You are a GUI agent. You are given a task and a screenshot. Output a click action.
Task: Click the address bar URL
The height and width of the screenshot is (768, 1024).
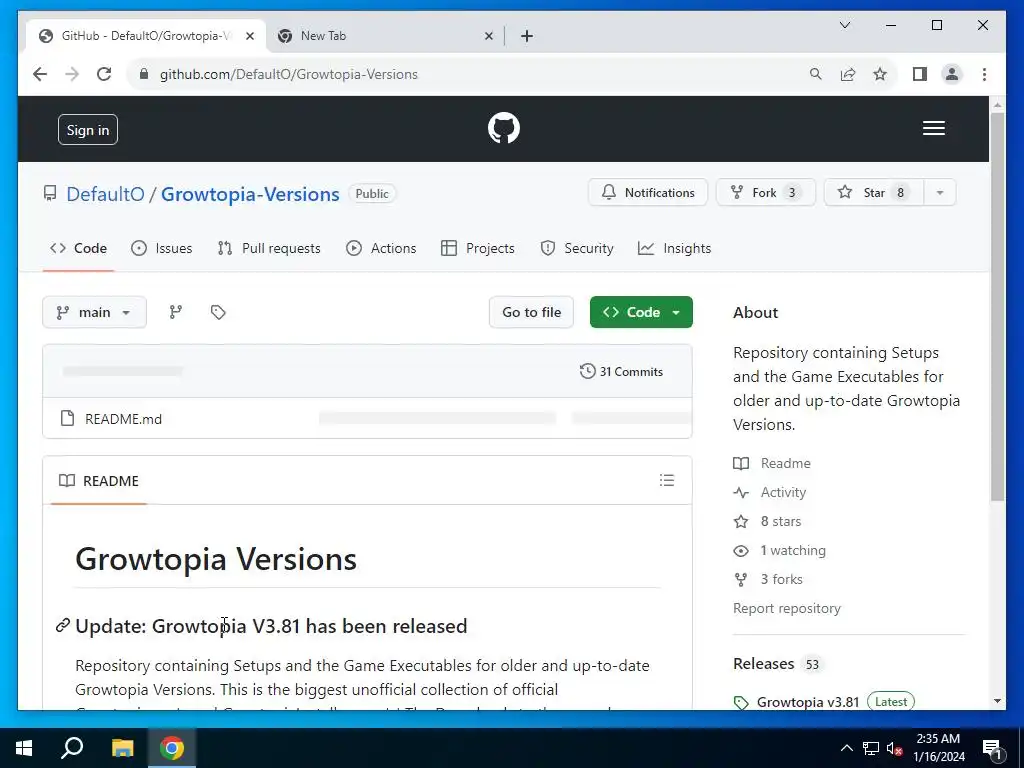click(x=289, y=74)
